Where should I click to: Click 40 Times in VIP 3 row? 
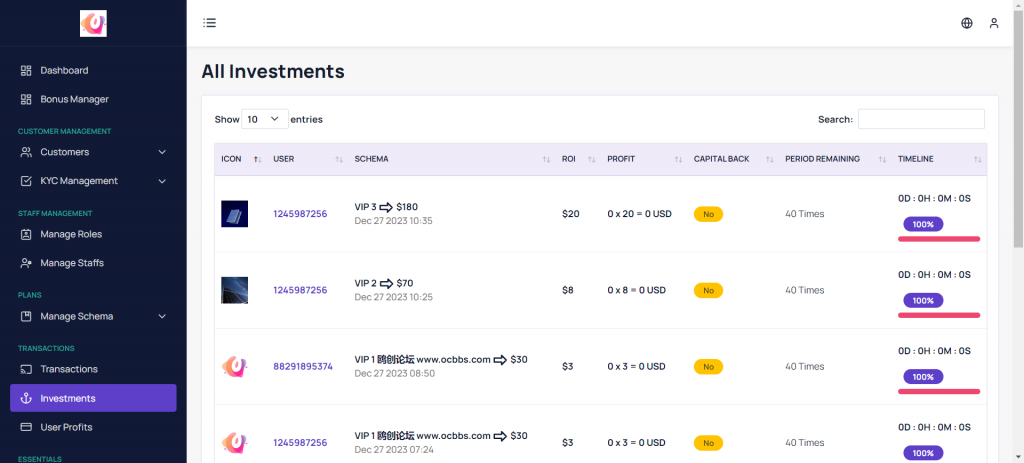click(805, 214)
